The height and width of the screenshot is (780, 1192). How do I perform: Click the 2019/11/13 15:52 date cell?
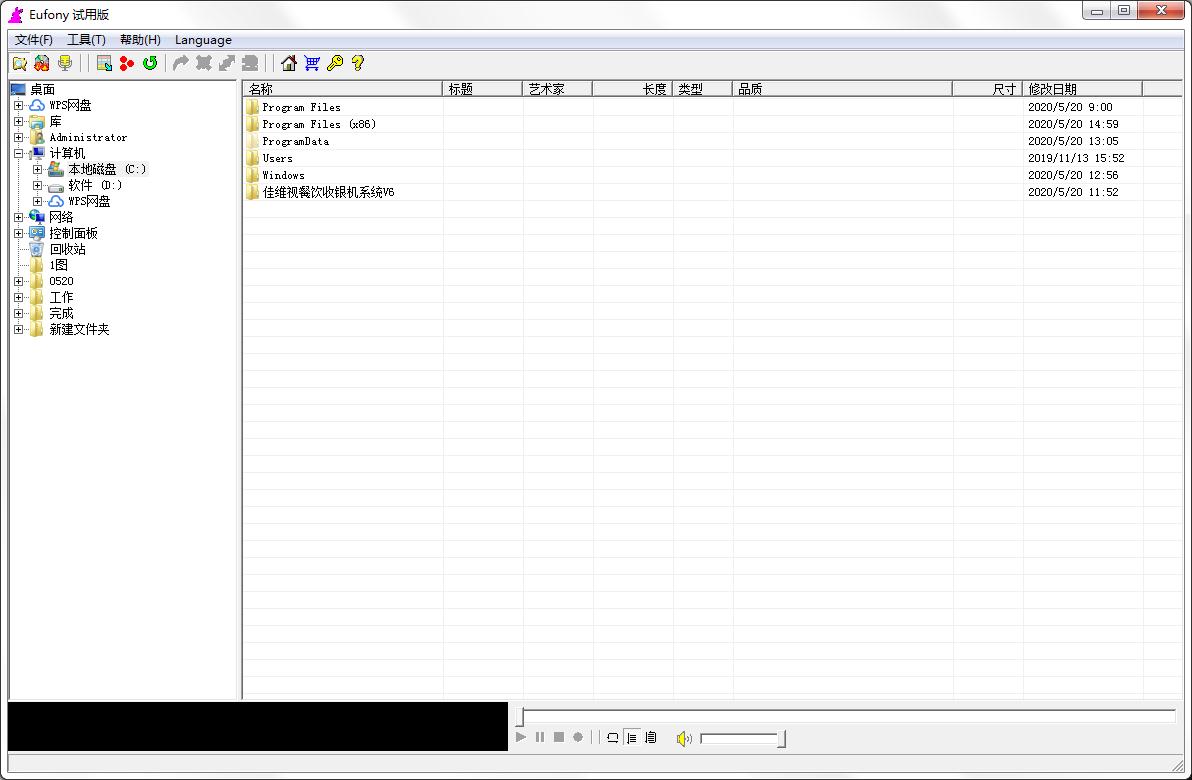[1076, 158]
